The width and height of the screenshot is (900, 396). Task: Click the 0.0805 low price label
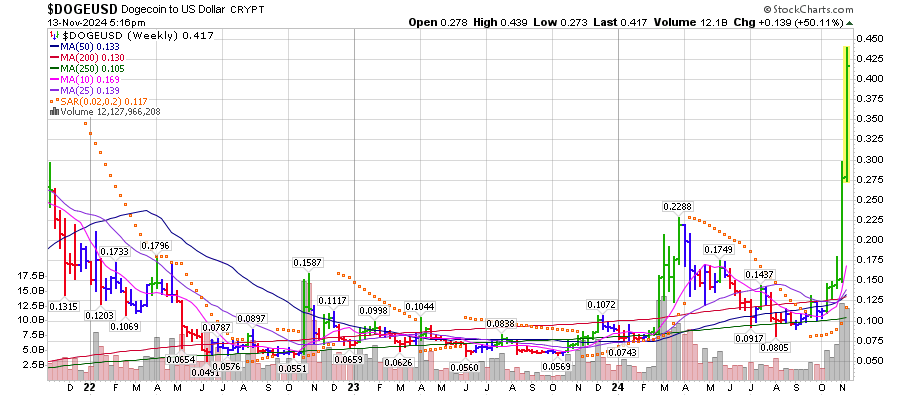775,347
